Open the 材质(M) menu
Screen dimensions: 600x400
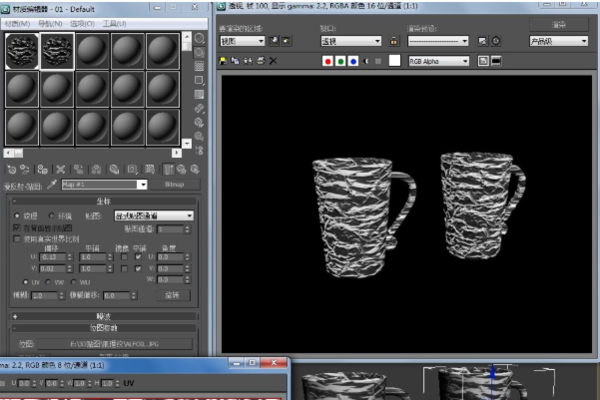pyautogui.click(x=18, y=23)
